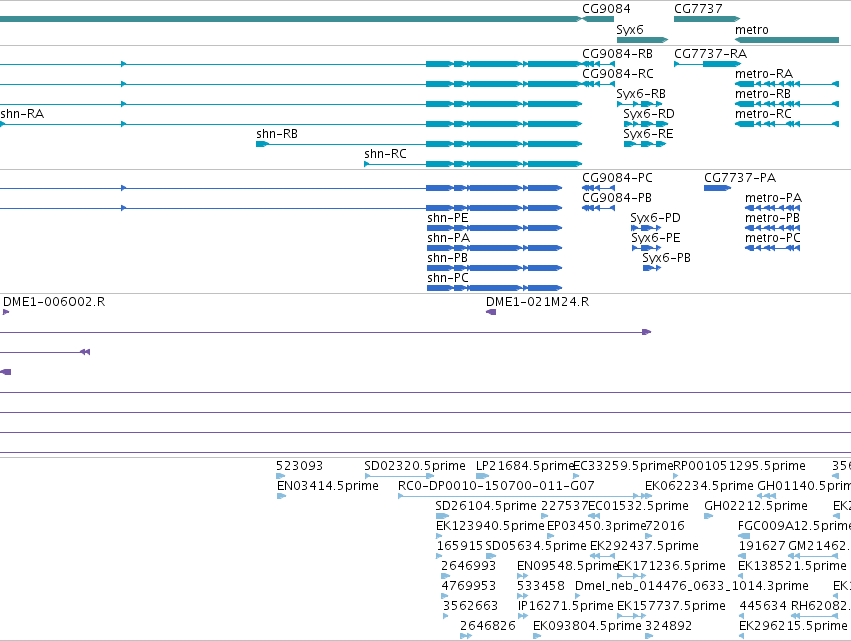Click protein Syx6-PD

click(x=646, y=229)
